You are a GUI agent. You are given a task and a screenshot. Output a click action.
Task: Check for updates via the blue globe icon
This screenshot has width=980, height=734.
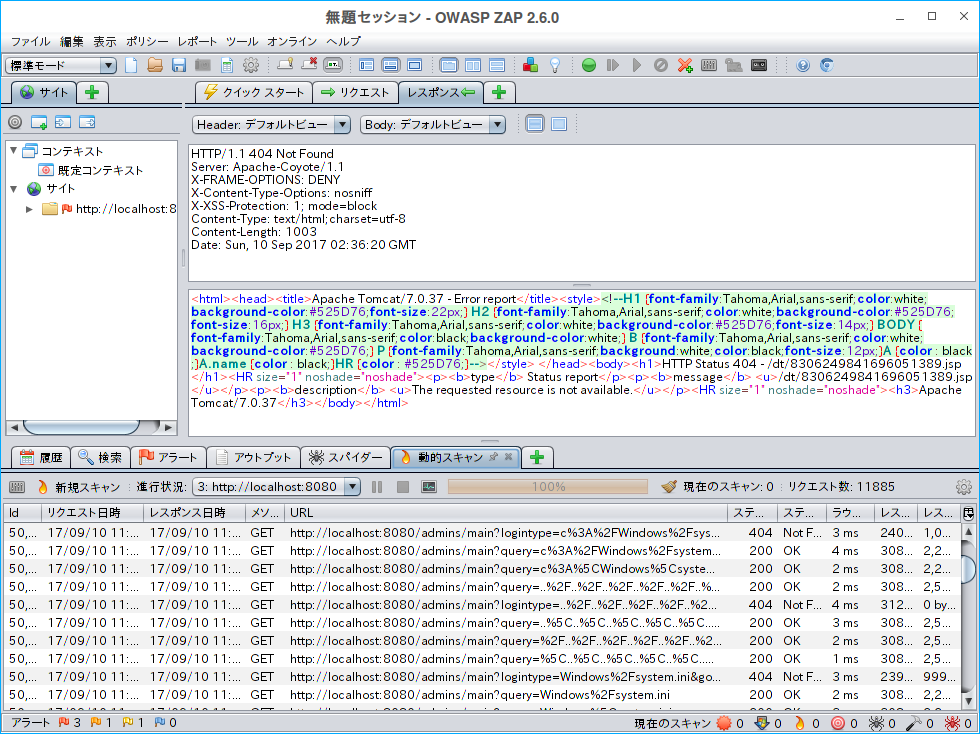(826, 65)
